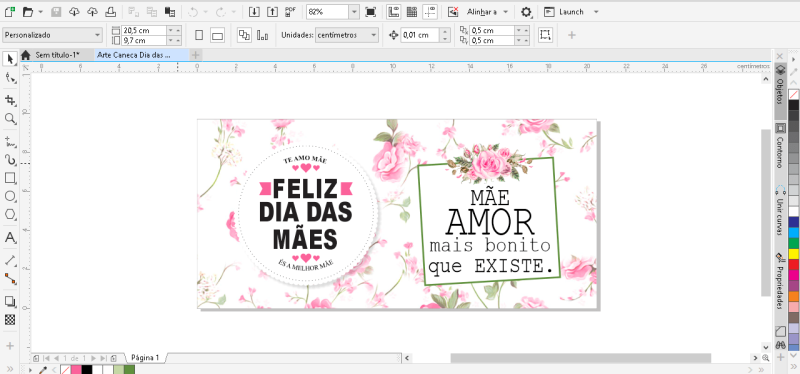
Task: Click the nudge distance field 0,01 cm
Action: tap(420, 35)
